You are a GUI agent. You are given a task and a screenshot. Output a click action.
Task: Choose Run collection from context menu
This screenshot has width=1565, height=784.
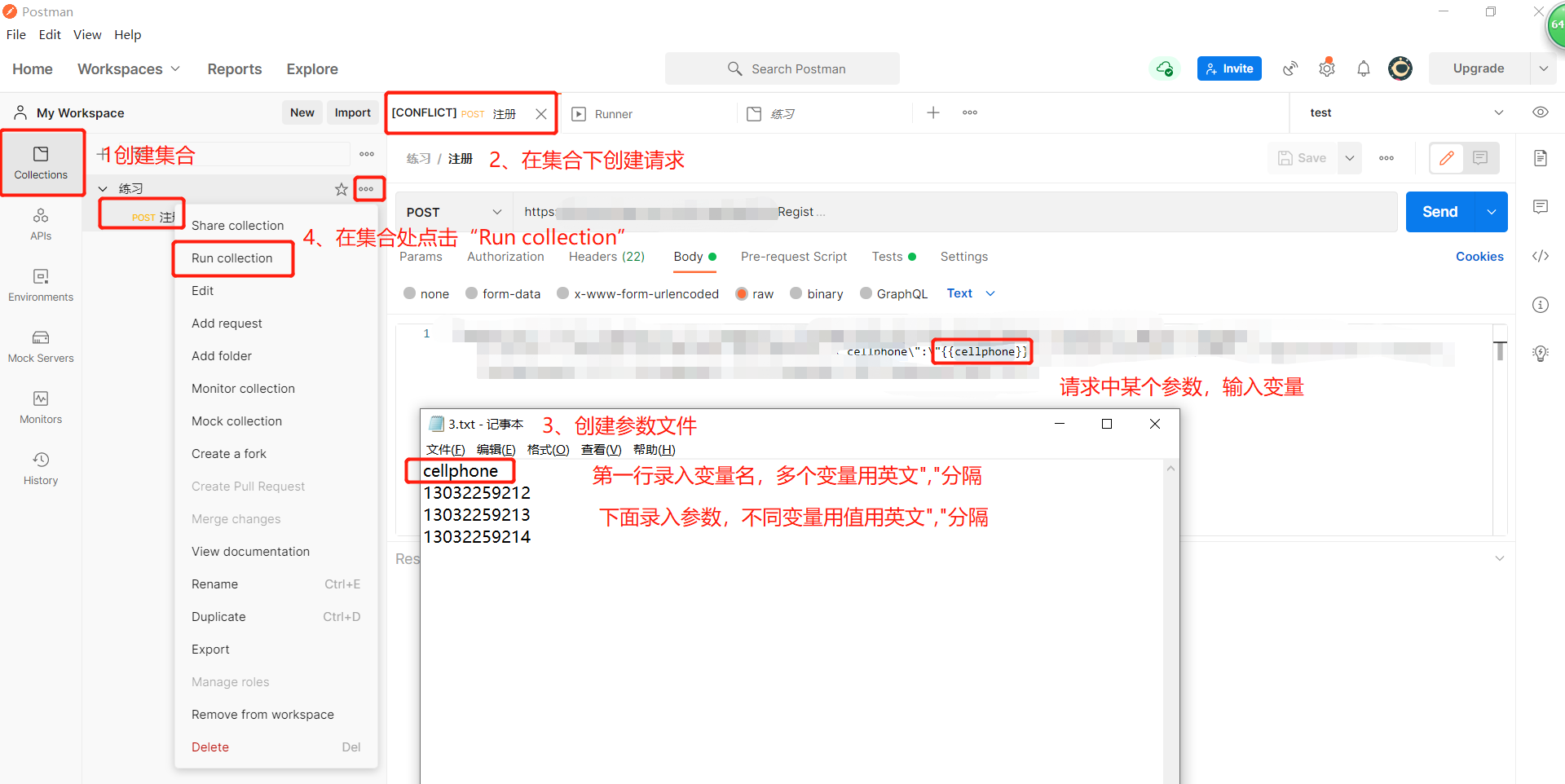(x=232, y=258)
